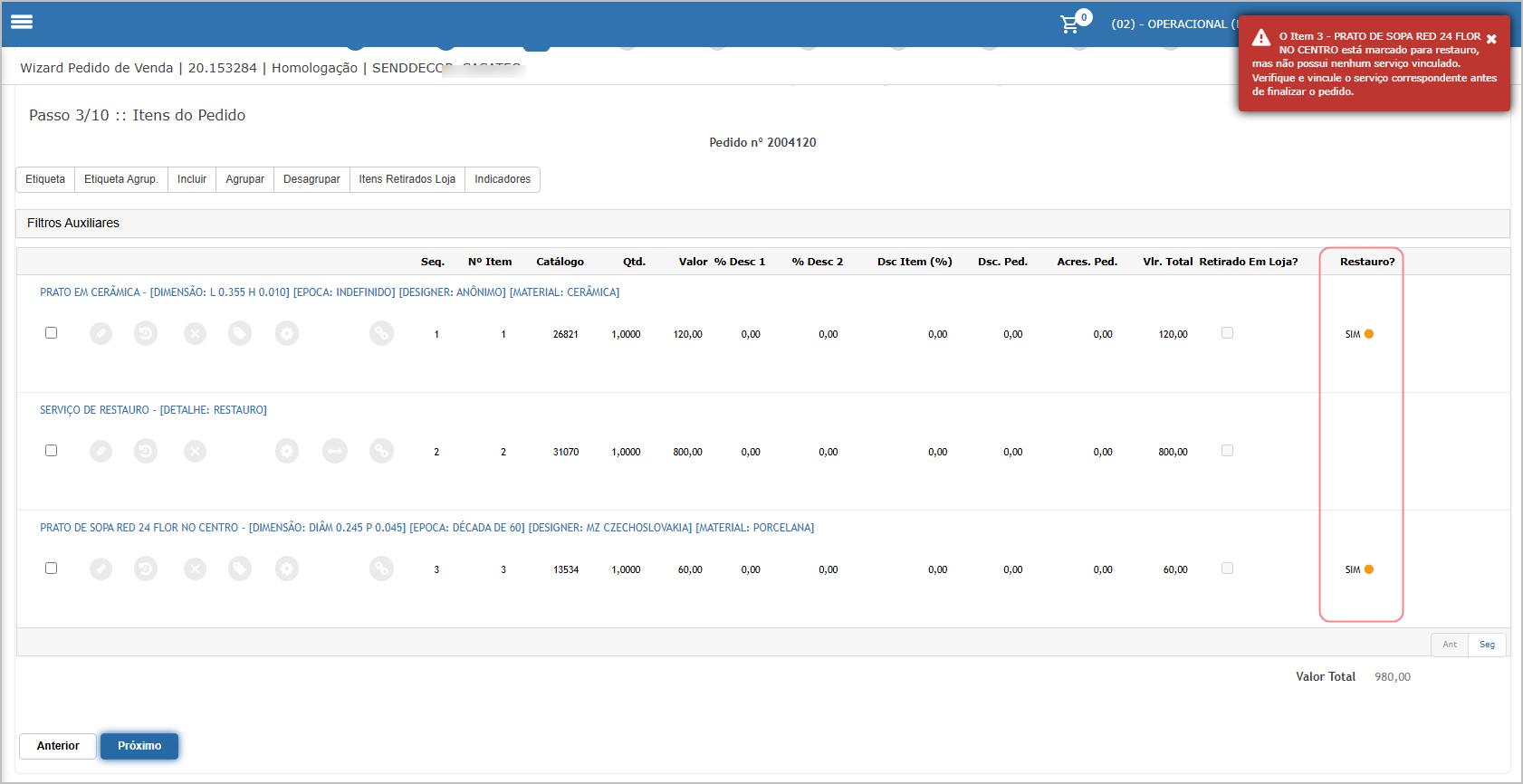Viewport: 1523px width, 784px height.
Task: Select the PRATO DE SOPA row checkbox
Action: [51, 569]
